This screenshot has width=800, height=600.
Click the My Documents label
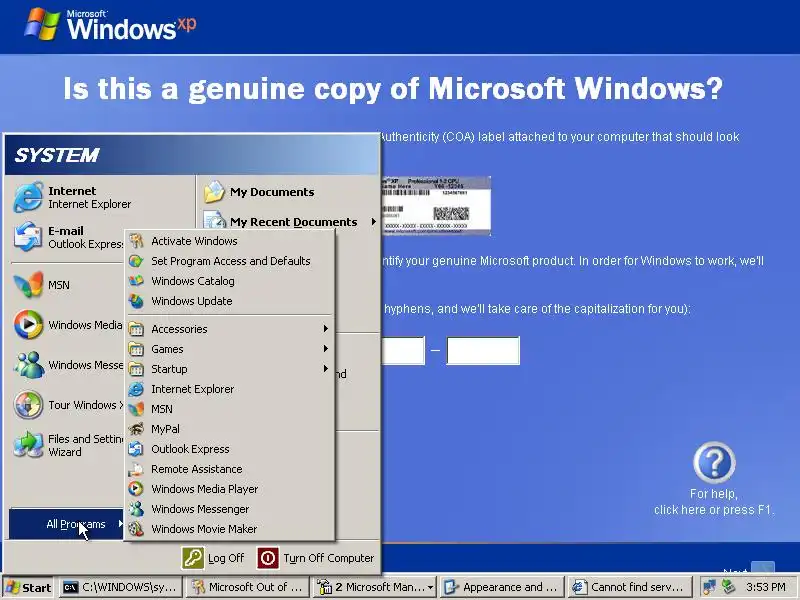pos(272,192)
